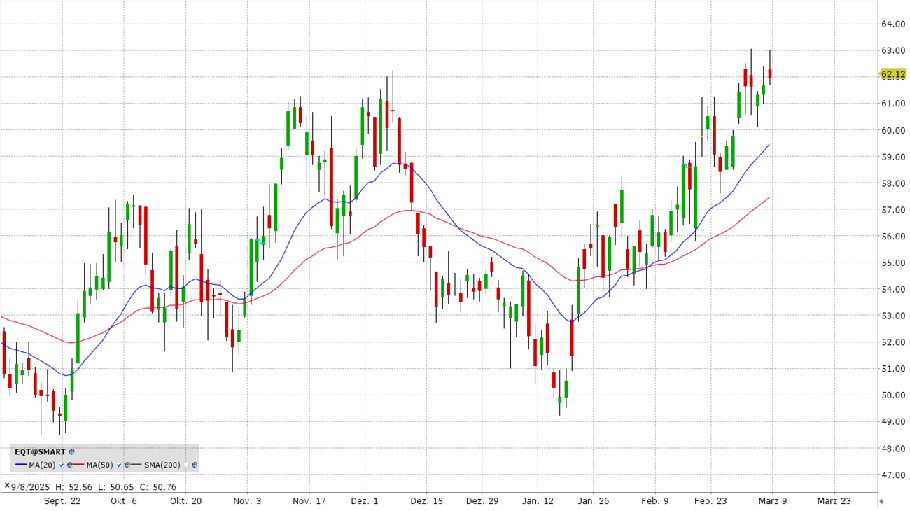Click the Feb. 23 date label
910x511 pixels.
coord(711,501)
